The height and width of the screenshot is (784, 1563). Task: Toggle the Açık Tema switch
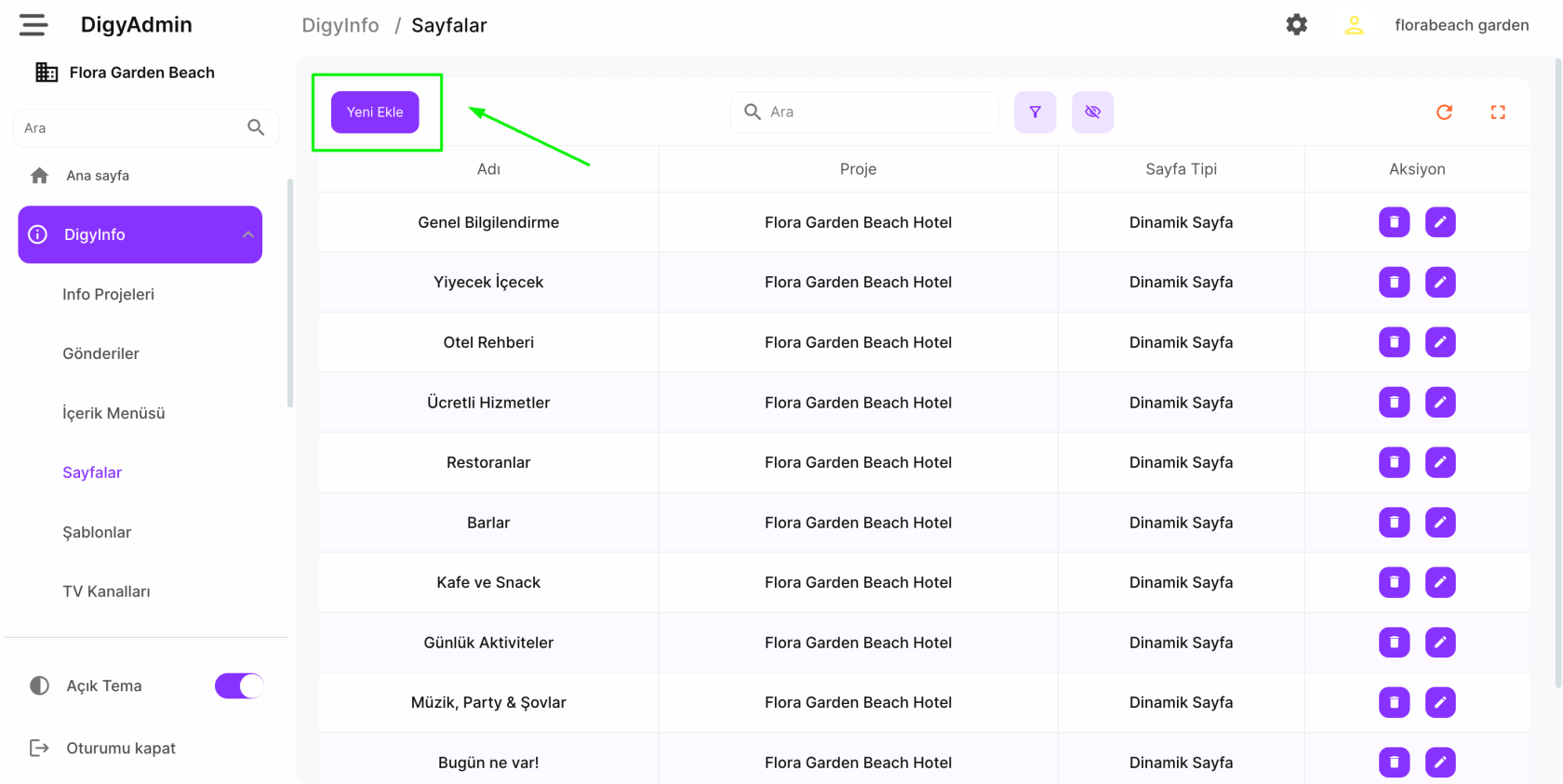(x=239, y=686)
